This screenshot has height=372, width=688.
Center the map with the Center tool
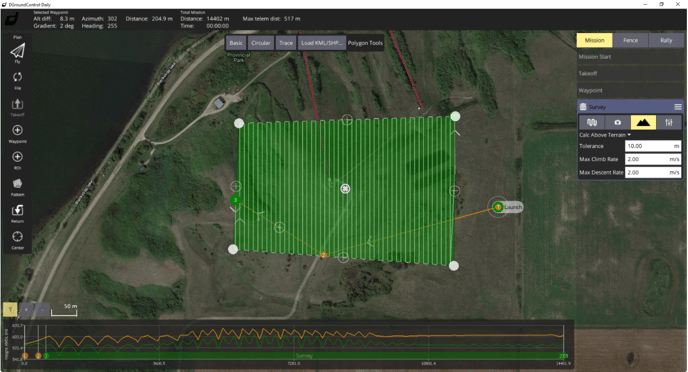tap(18, 236)
